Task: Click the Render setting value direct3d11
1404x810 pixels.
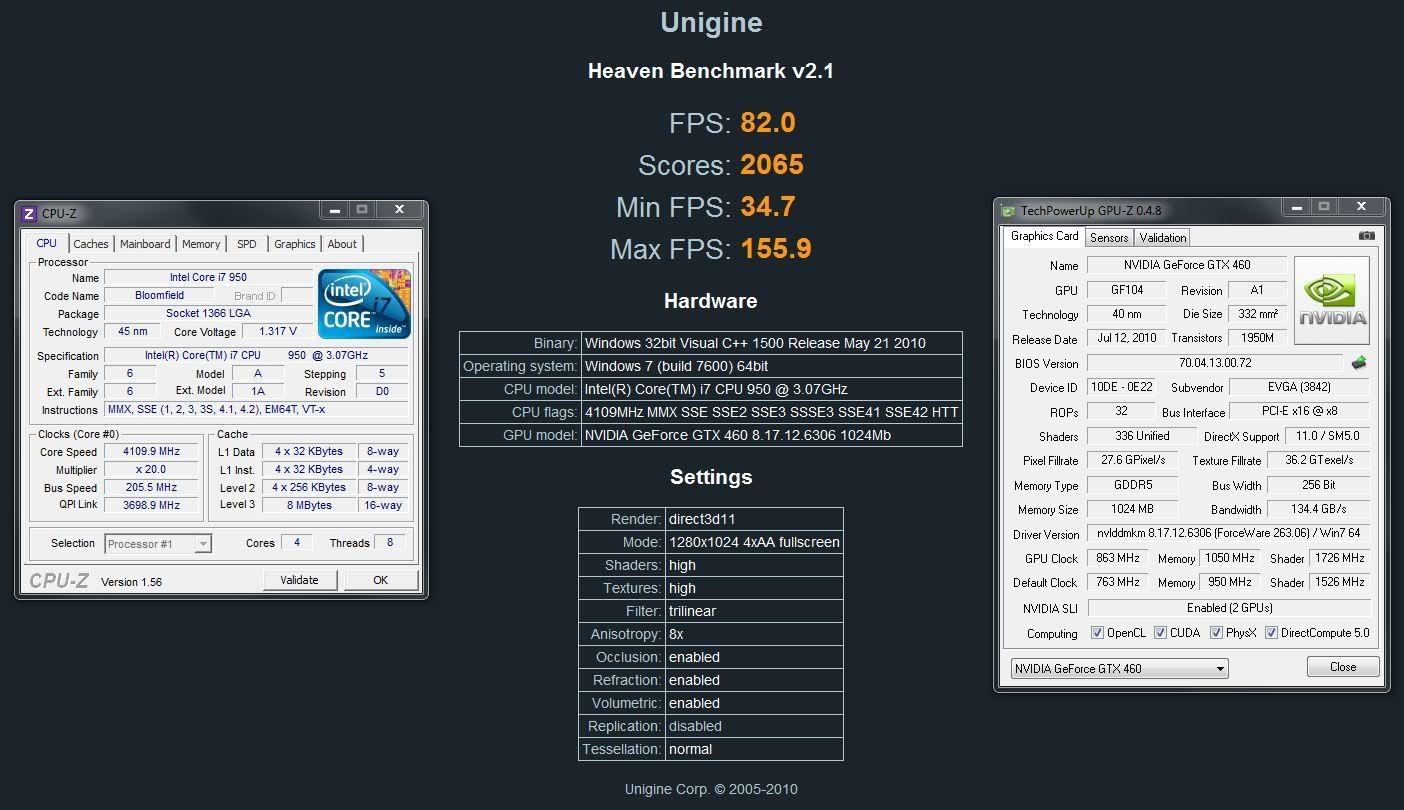Action: tap(703, 519)
